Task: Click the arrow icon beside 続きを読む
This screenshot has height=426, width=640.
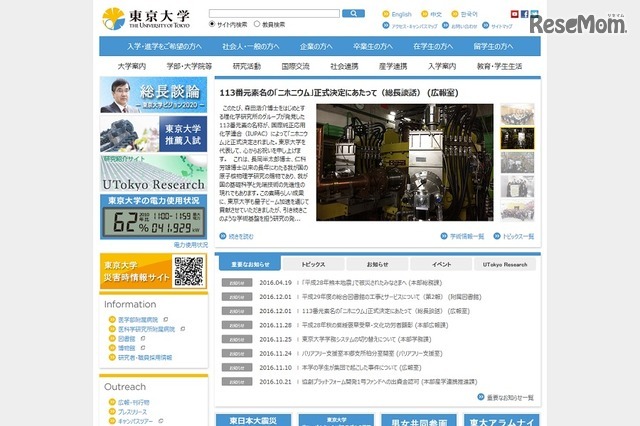Action: [223, 236]
